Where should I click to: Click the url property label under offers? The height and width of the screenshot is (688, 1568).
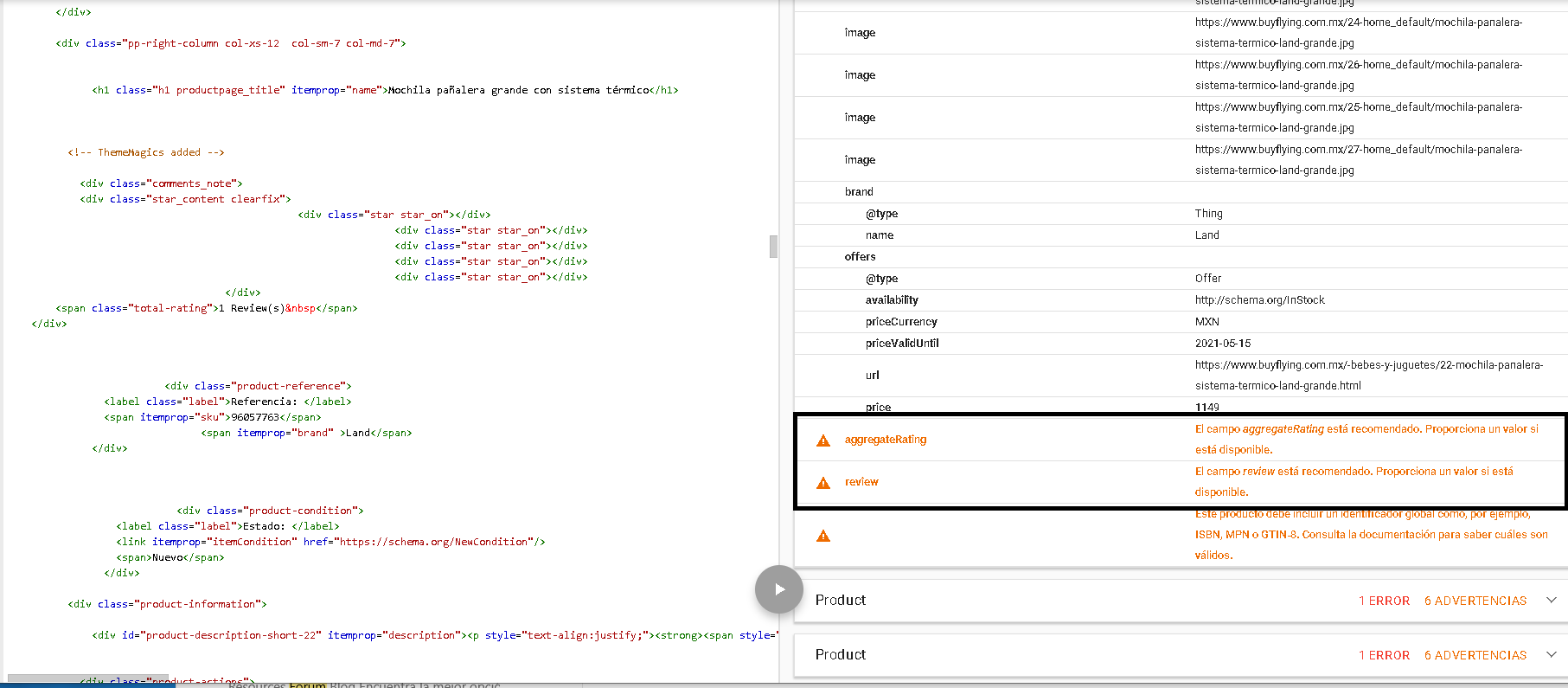click(872, 376)
